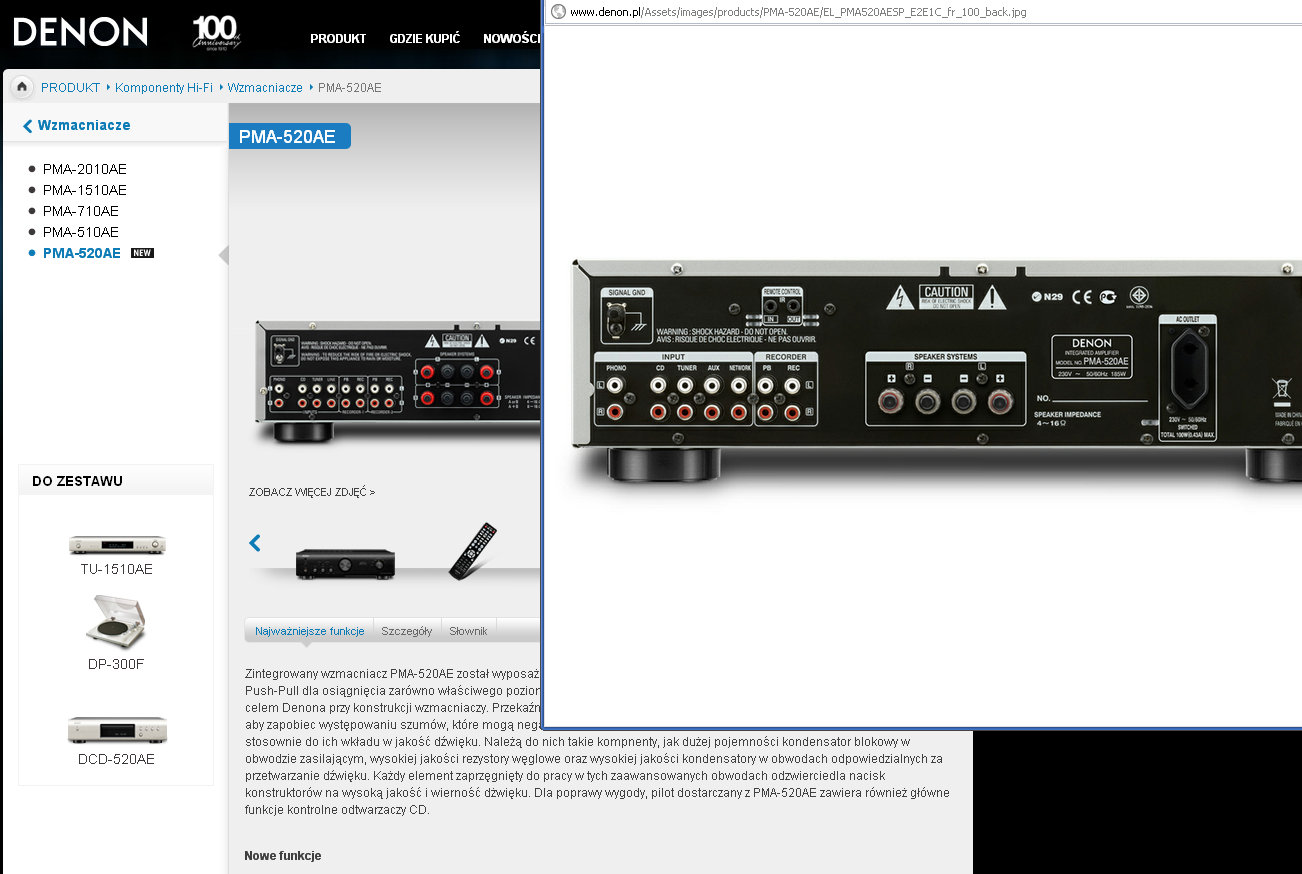Click PMA-520AE current breadcrumb text
Viewport: 1302px width, 874px height.
[350, 88]
